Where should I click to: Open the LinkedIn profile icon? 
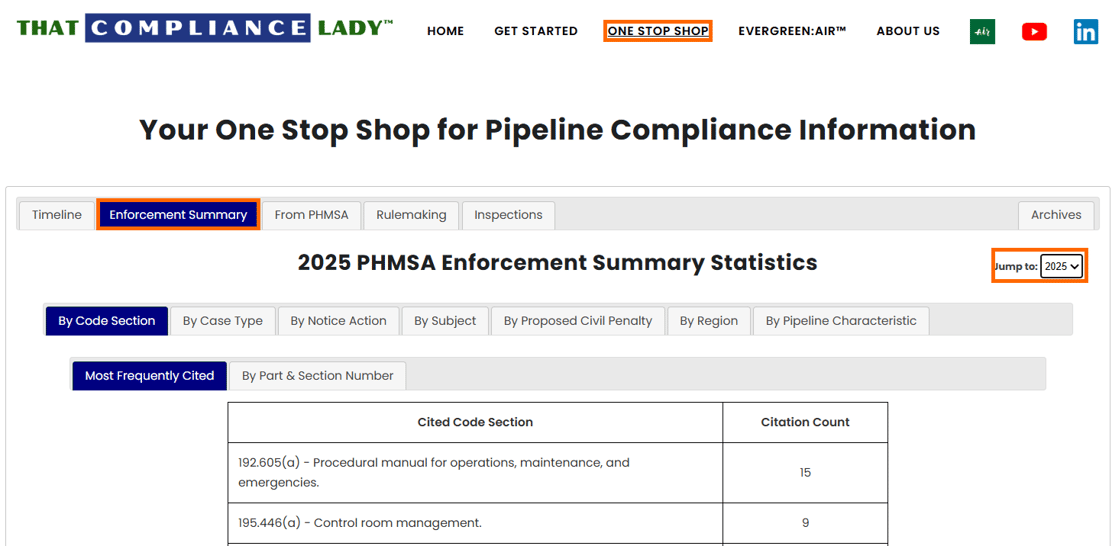click(x=1085, y=32)
